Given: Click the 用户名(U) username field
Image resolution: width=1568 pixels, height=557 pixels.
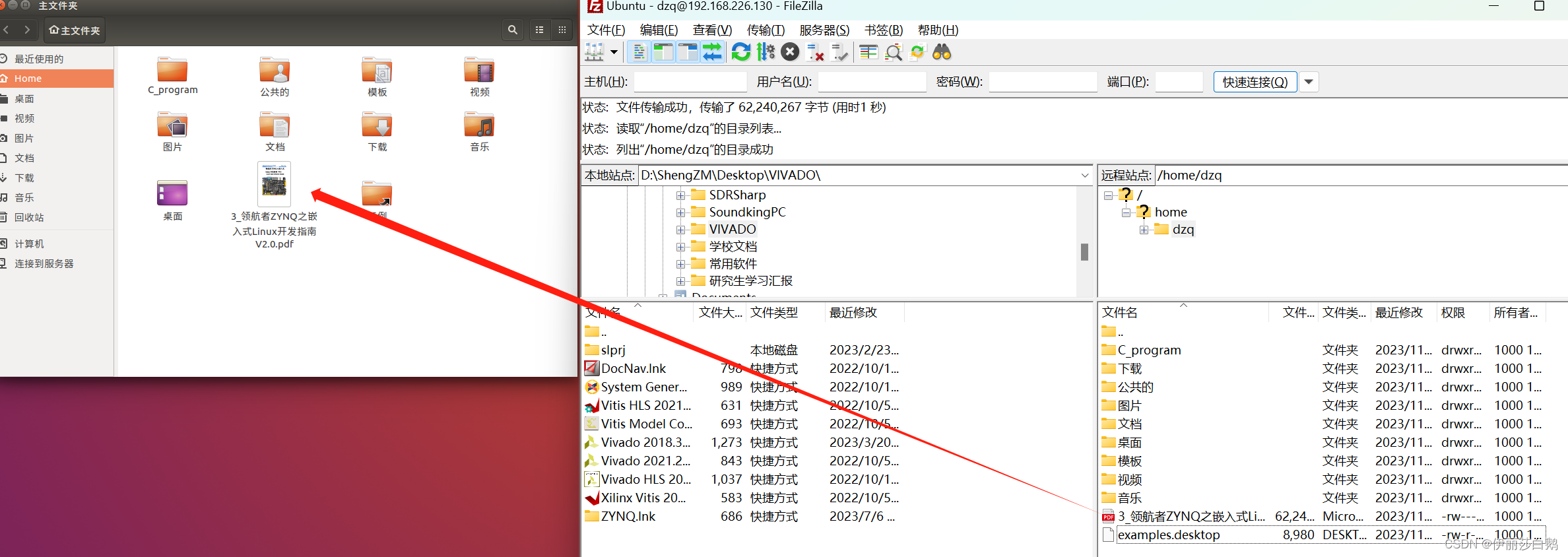Looking at the screenshot, I should pyautogui.click(x=872, y=82).
